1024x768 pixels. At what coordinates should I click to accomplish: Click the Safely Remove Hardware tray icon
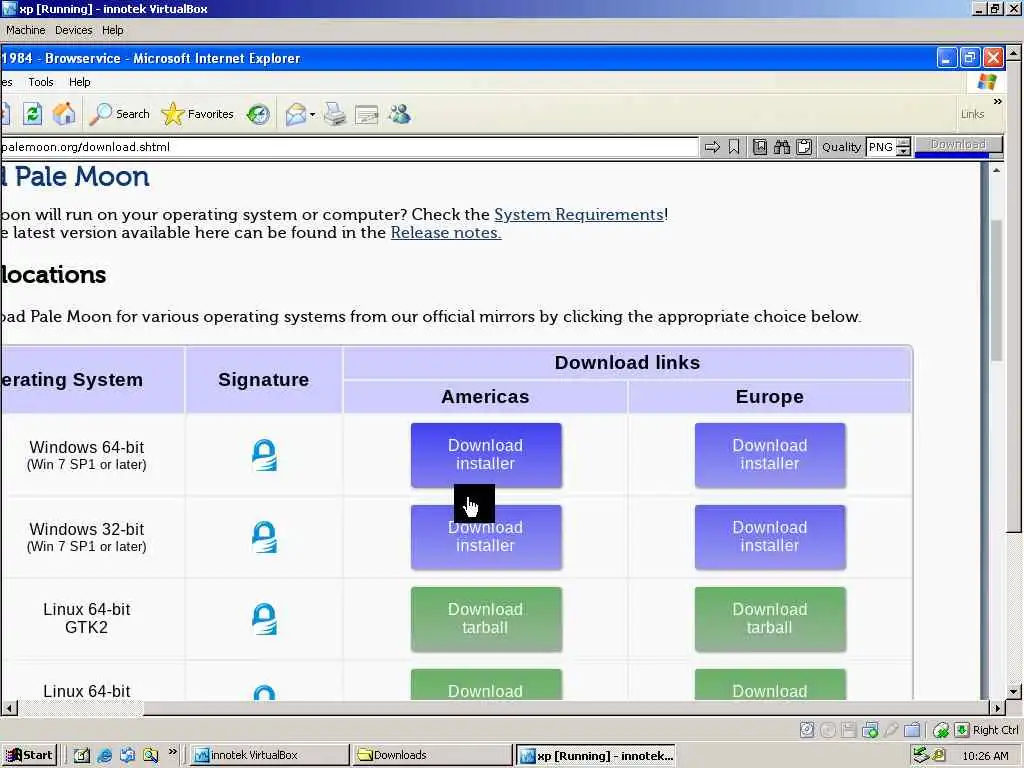click(921, 755)
